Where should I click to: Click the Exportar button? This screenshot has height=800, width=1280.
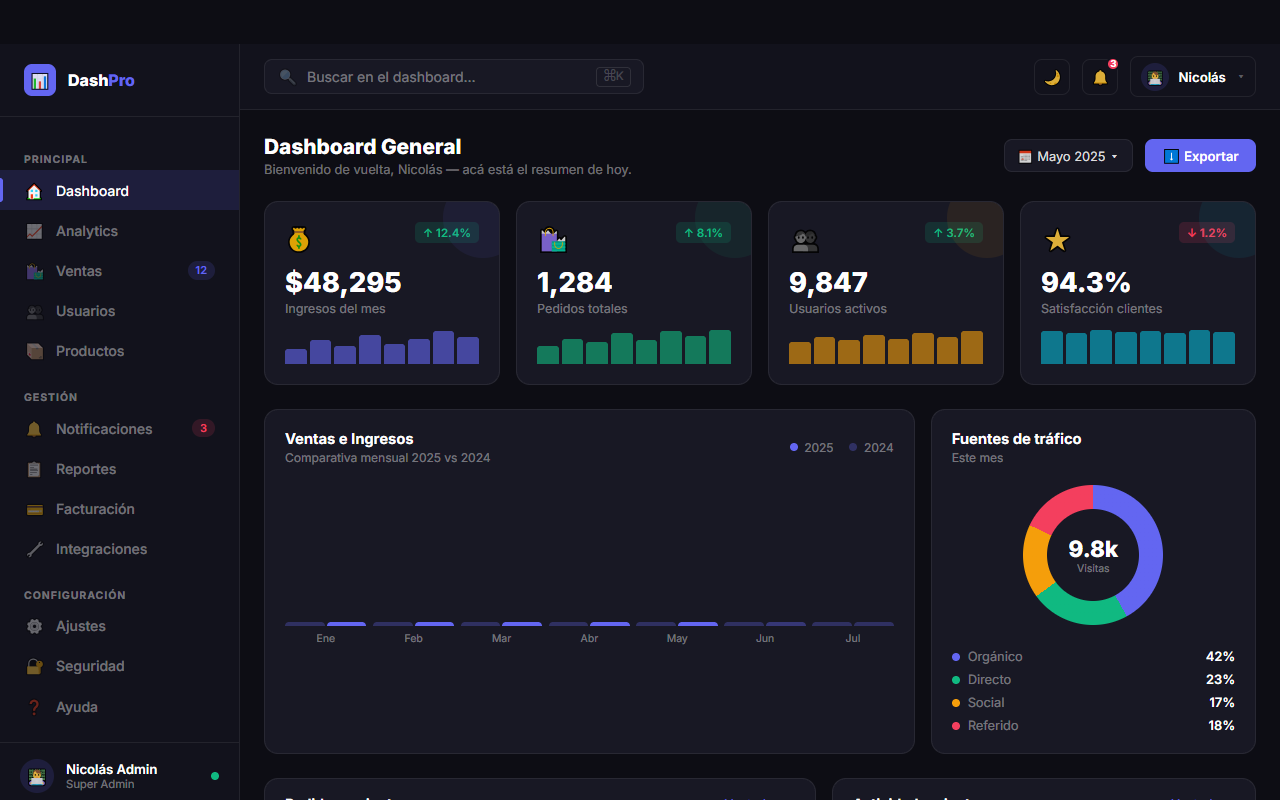pos(1200,156)
